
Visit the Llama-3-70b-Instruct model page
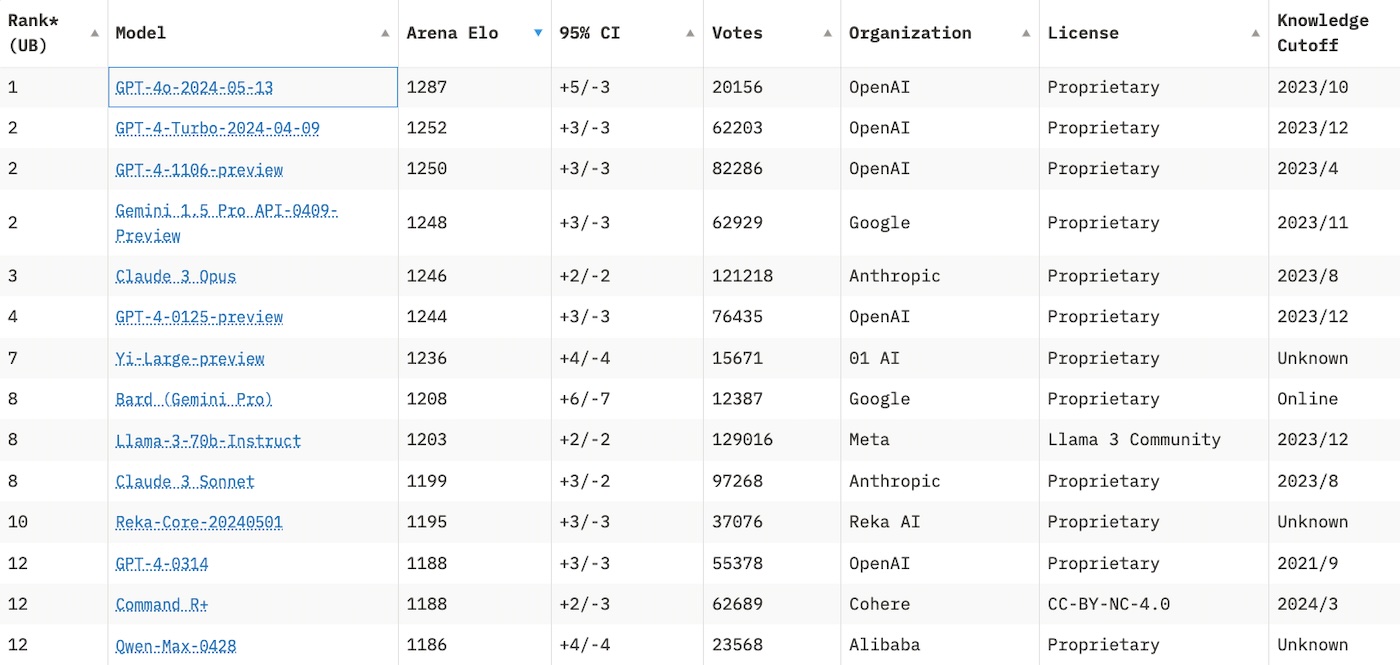point(208,440)
